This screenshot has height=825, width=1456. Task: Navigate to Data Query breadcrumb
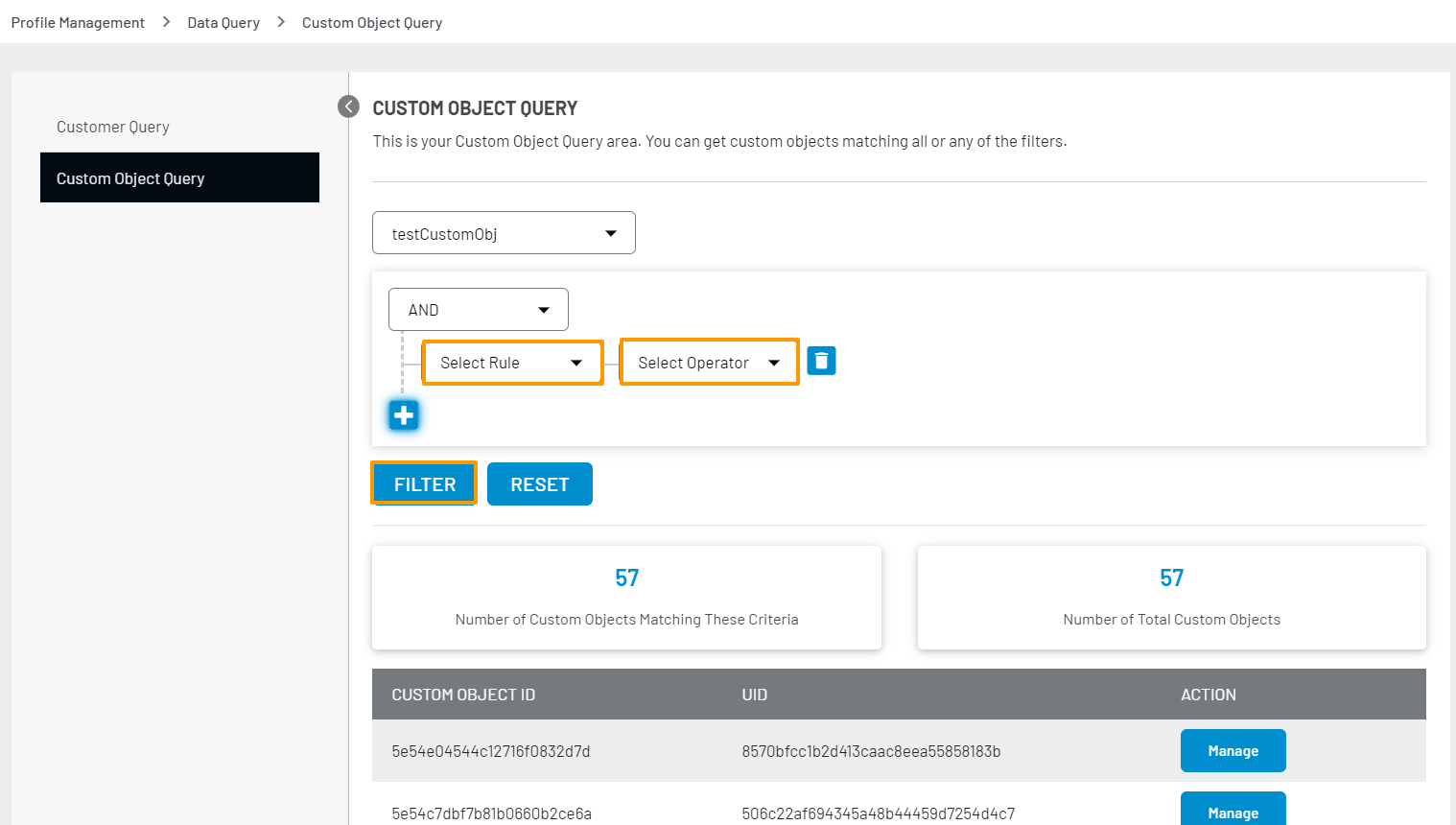click(x=223, y=22)
